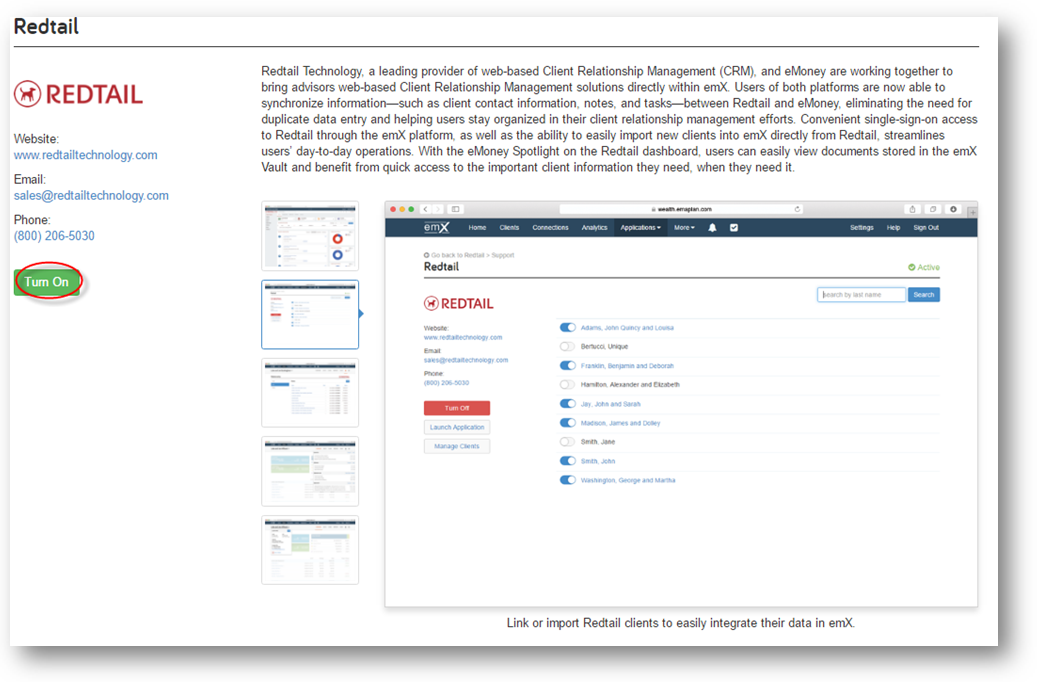
Task: Click the new tab plus icon
Action: coord(972,212)
